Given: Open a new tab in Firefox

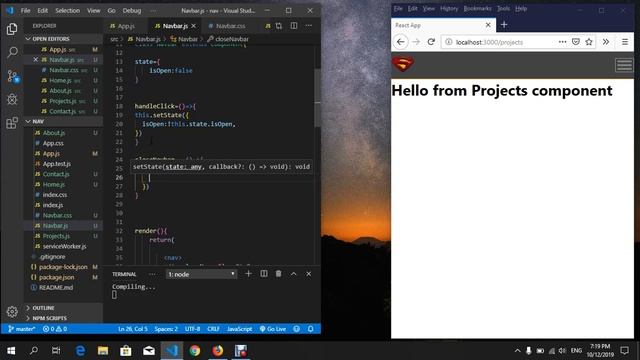Looking at the screenshot, I should (504, 24).
